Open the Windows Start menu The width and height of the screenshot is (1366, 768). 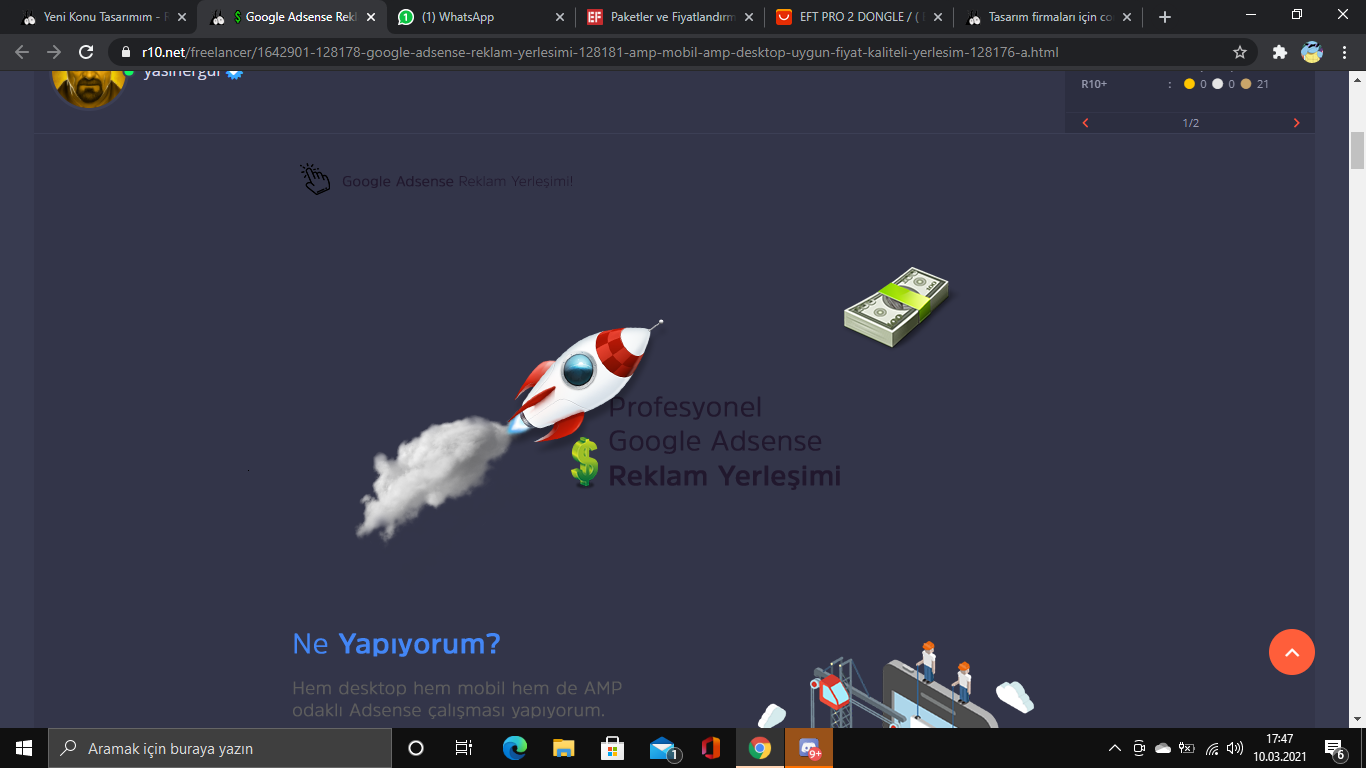(x=24, y=748)
